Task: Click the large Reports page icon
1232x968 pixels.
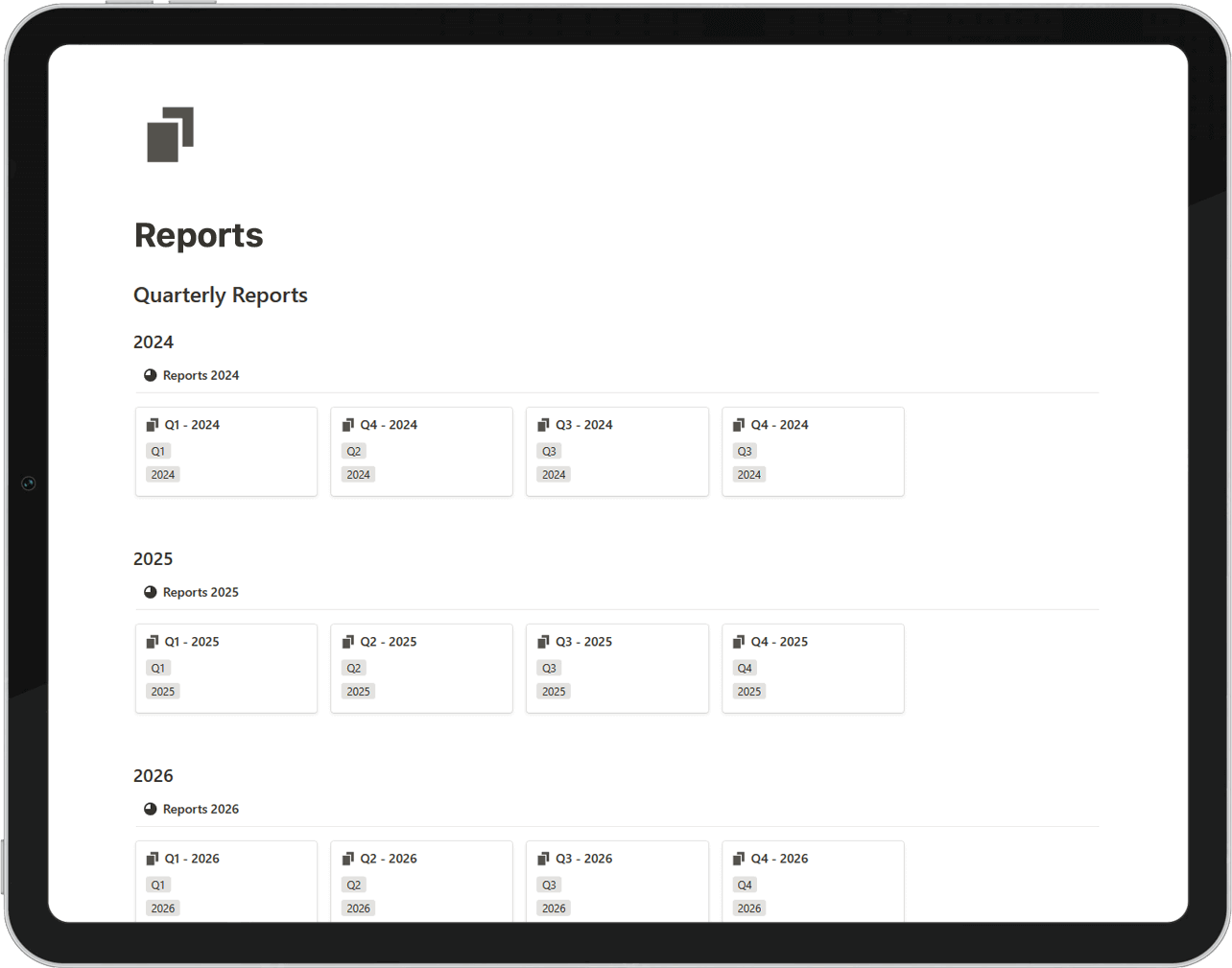Action: [170, 134]
